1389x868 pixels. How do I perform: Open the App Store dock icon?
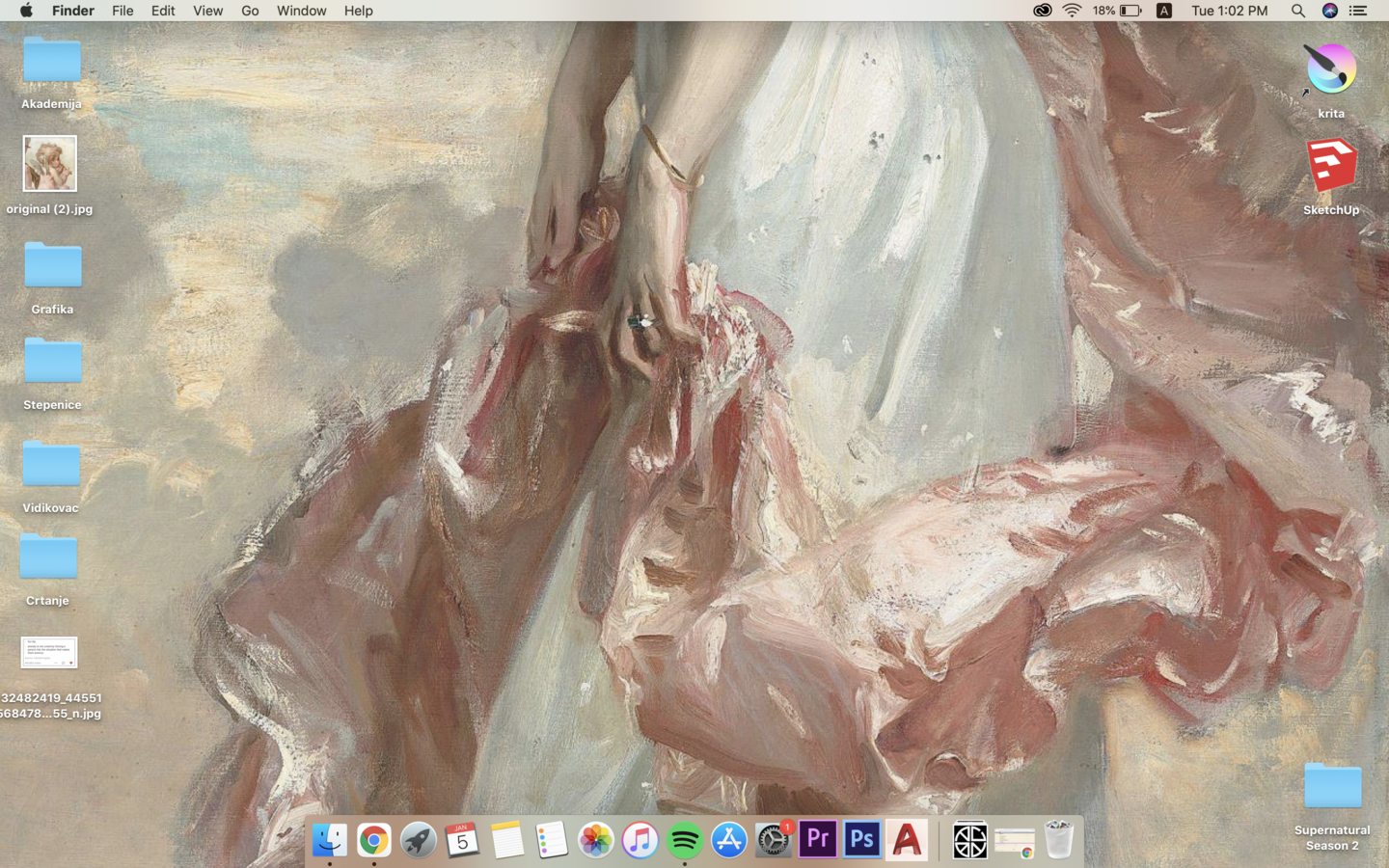click(728, 840)
